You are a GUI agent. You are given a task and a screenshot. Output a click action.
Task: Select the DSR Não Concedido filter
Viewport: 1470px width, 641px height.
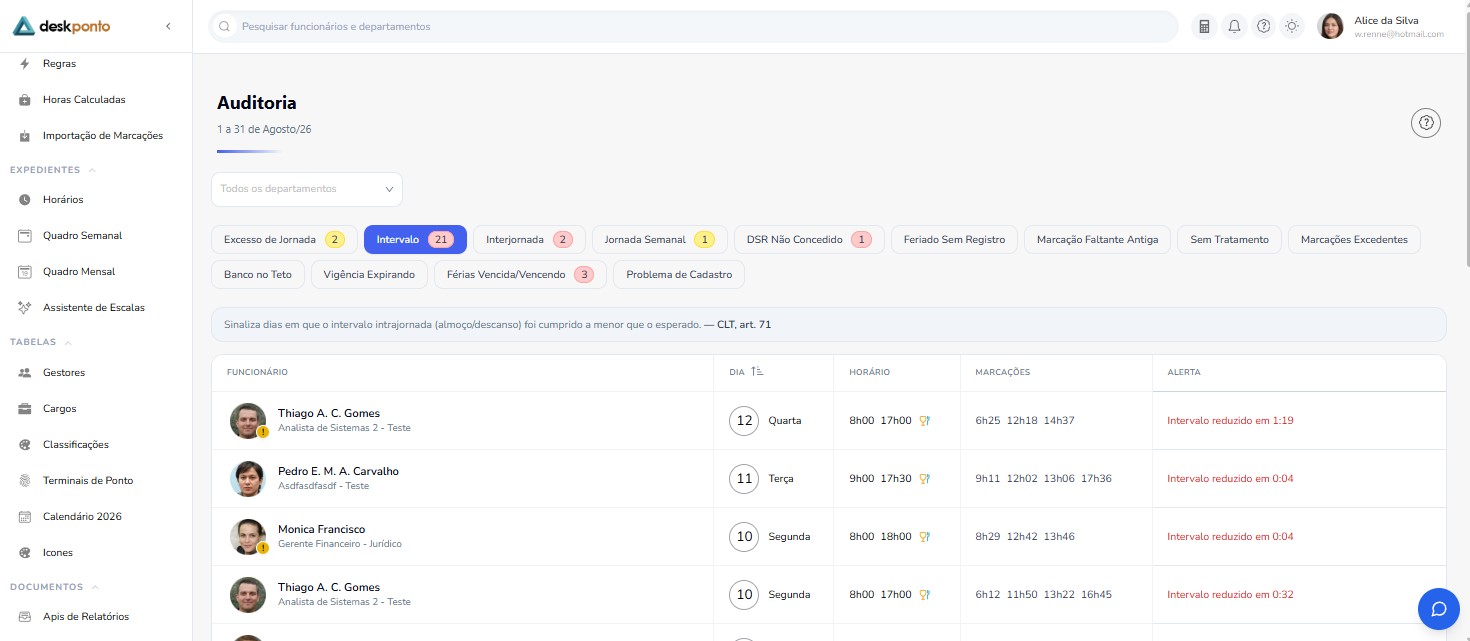(x=809, y=240)
